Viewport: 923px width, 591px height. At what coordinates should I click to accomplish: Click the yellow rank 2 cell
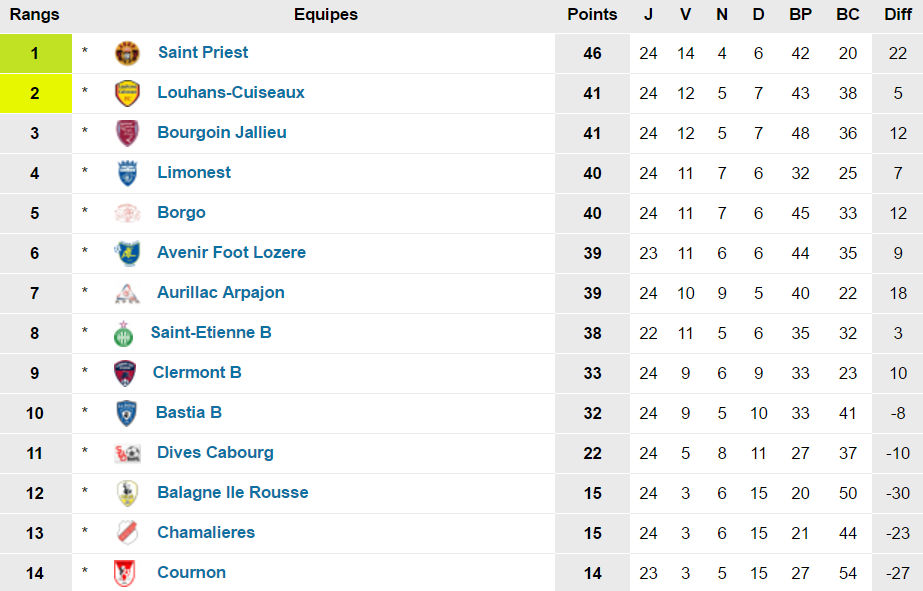(x=35, y=93)
